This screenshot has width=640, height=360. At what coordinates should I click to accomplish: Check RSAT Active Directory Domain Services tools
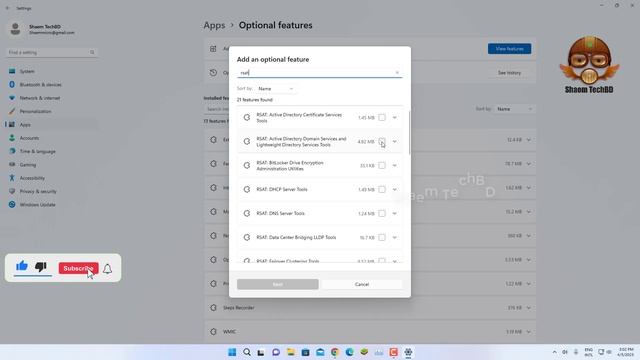coord(382,142)
